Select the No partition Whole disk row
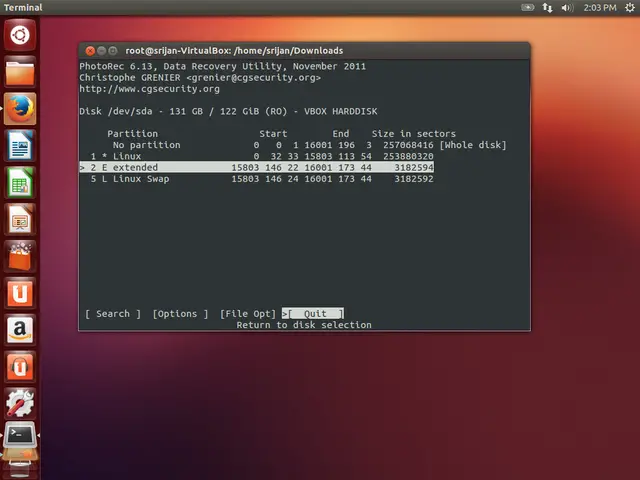The width and height of the screenshot is (640, 480). (293, 145)
